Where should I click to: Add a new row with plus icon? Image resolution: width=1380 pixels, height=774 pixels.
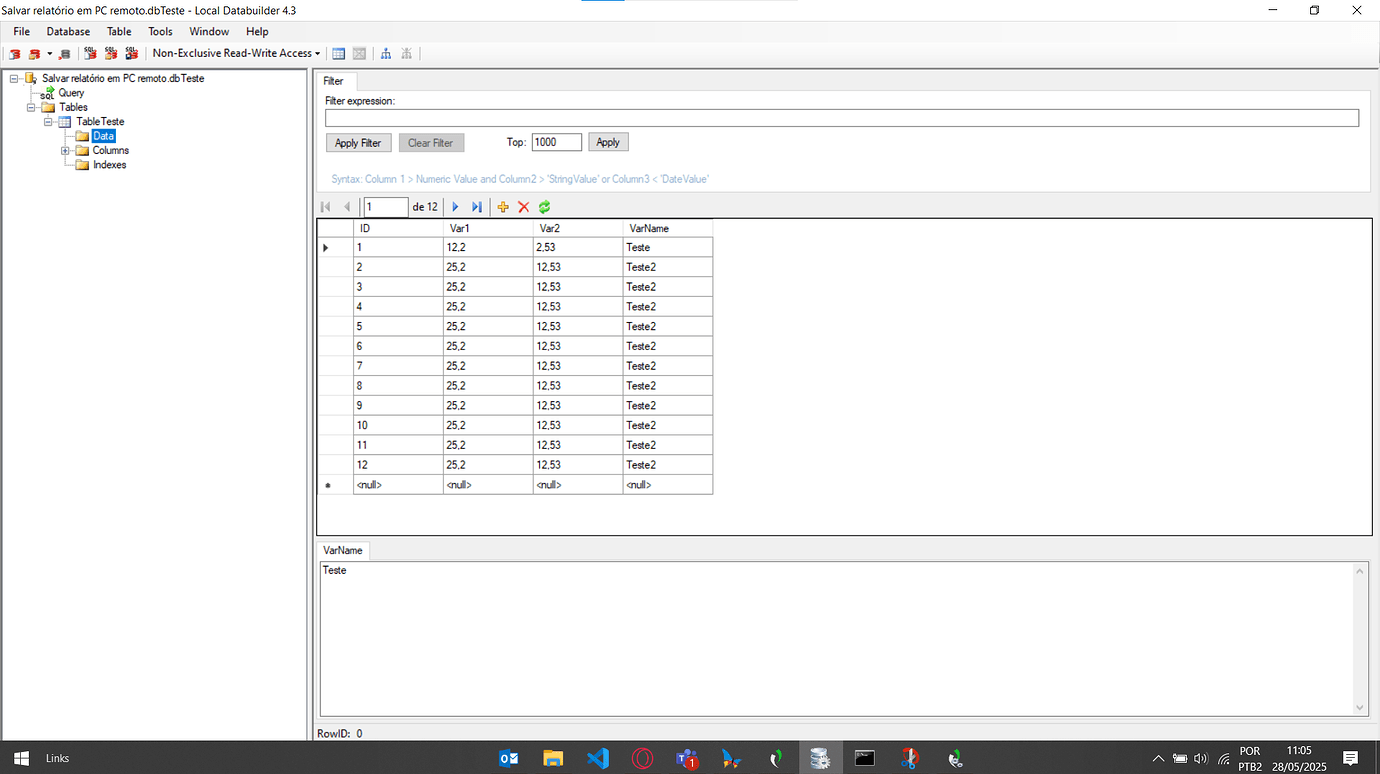point(503,207)
